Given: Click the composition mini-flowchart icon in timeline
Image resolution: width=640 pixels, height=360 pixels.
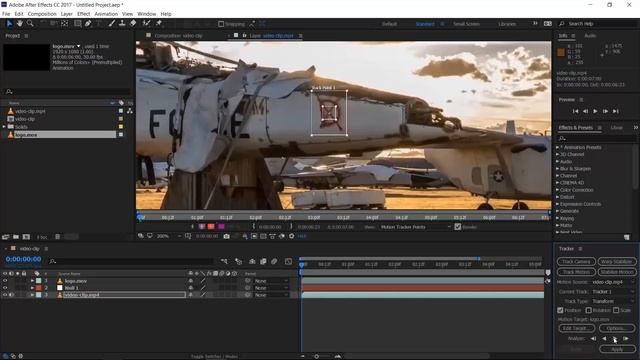Looking at the screenshot, I should click(x=224, y=261).
